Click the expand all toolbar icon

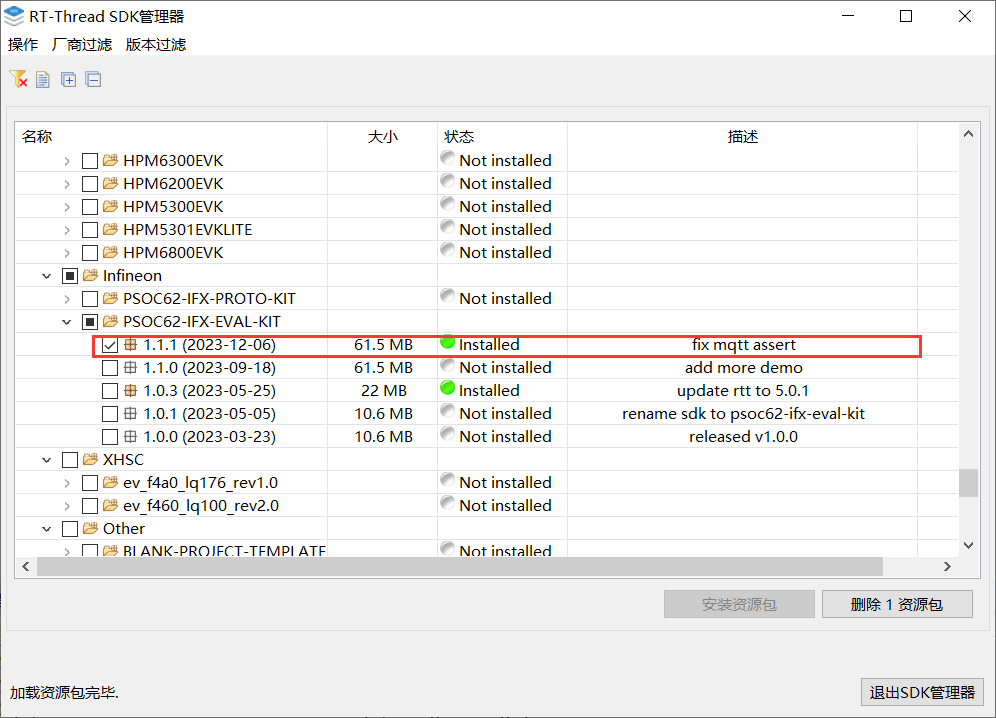[68, 79]
